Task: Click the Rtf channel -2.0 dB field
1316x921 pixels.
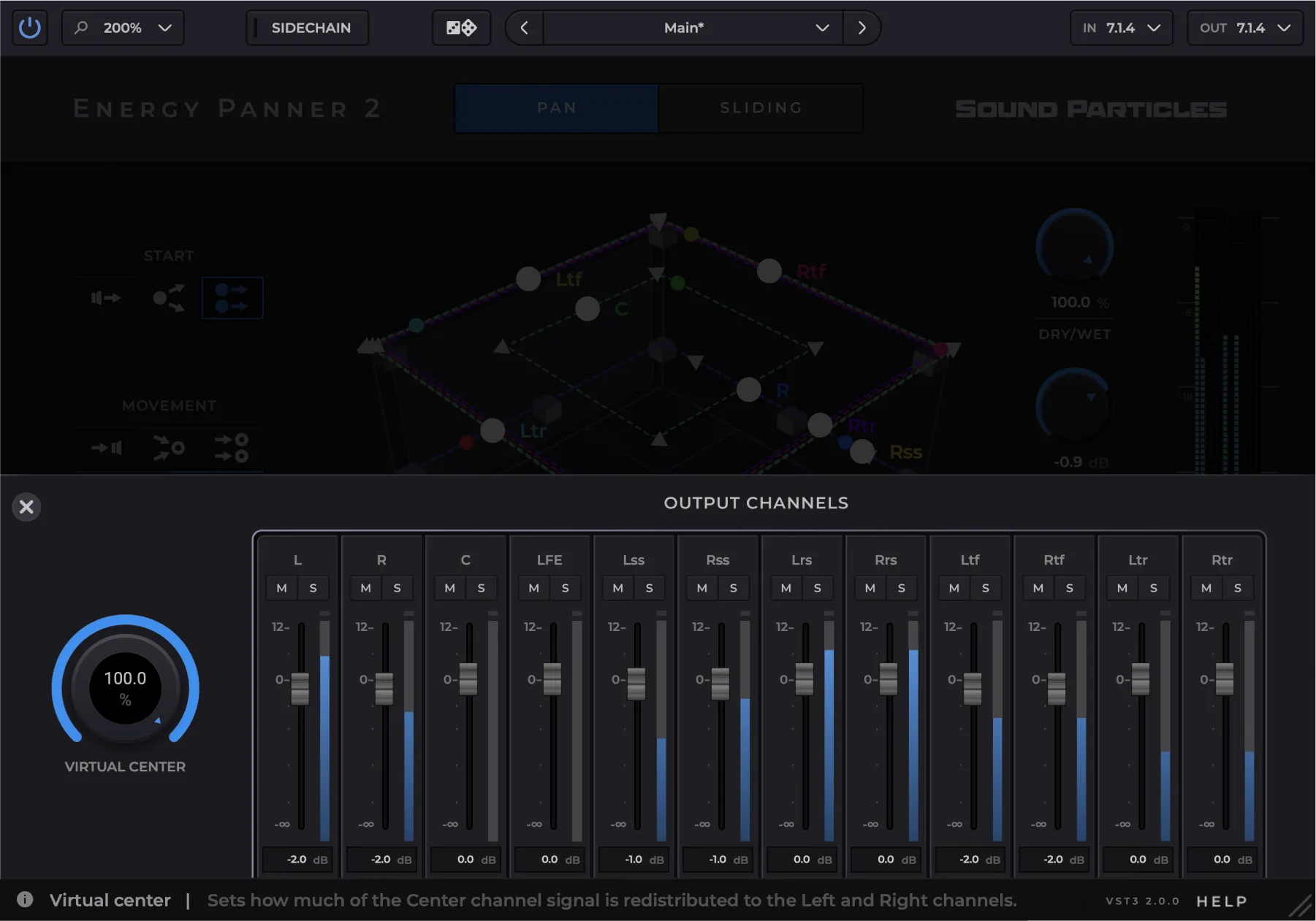Action: tap(1054, 860)
